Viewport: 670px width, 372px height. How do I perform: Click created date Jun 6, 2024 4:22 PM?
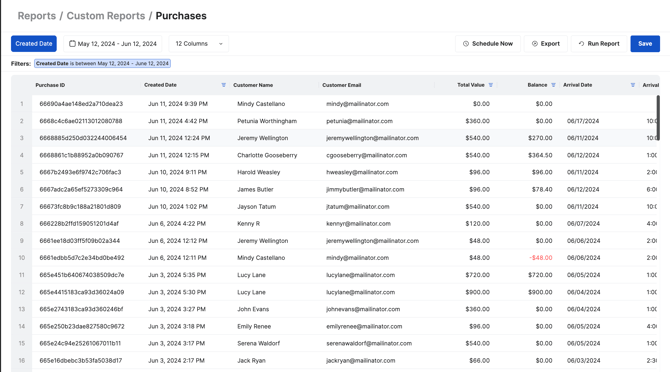click(177, 223)
